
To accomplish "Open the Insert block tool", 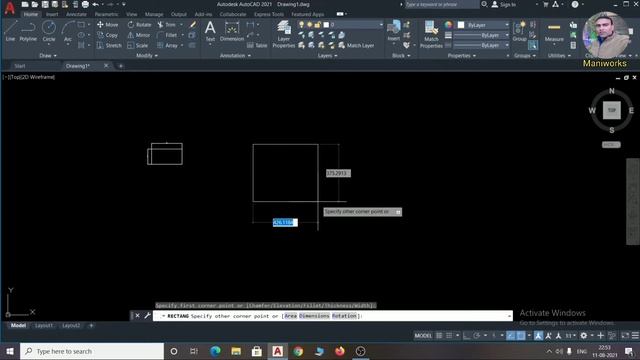I will coord(393,31).
